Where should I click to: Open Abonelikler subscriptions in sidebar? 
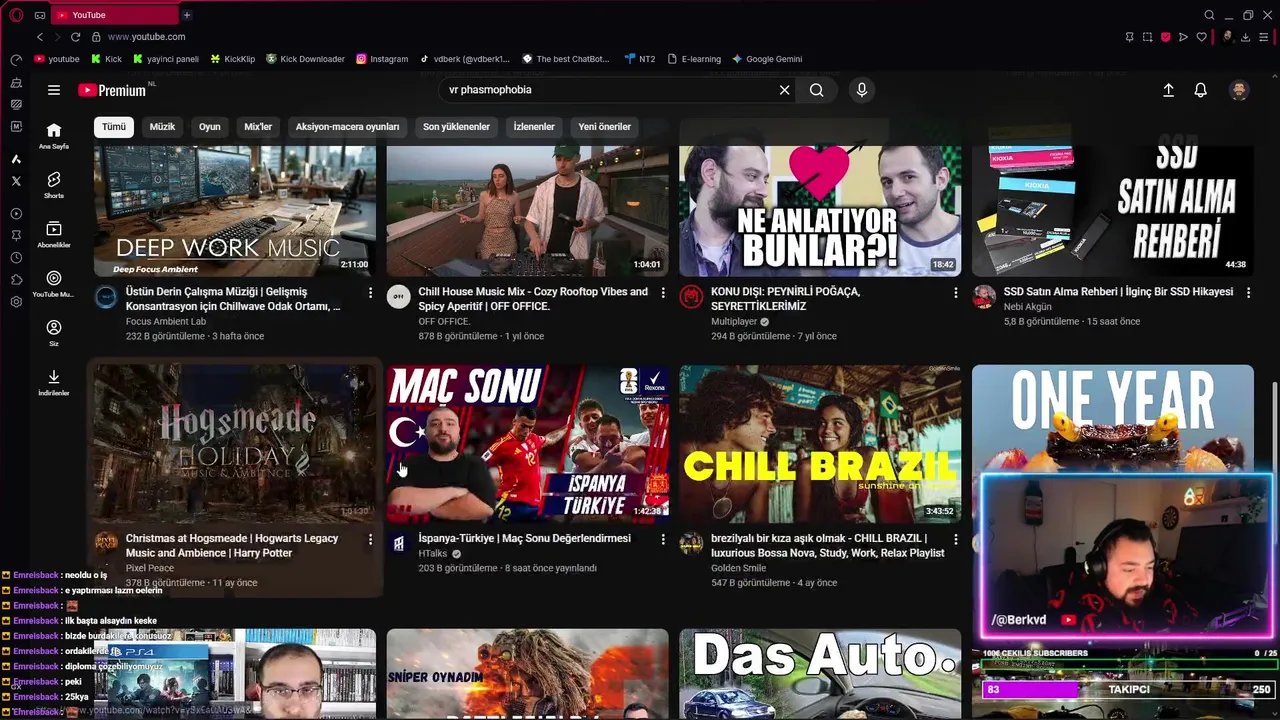click(x=54, y=235)
